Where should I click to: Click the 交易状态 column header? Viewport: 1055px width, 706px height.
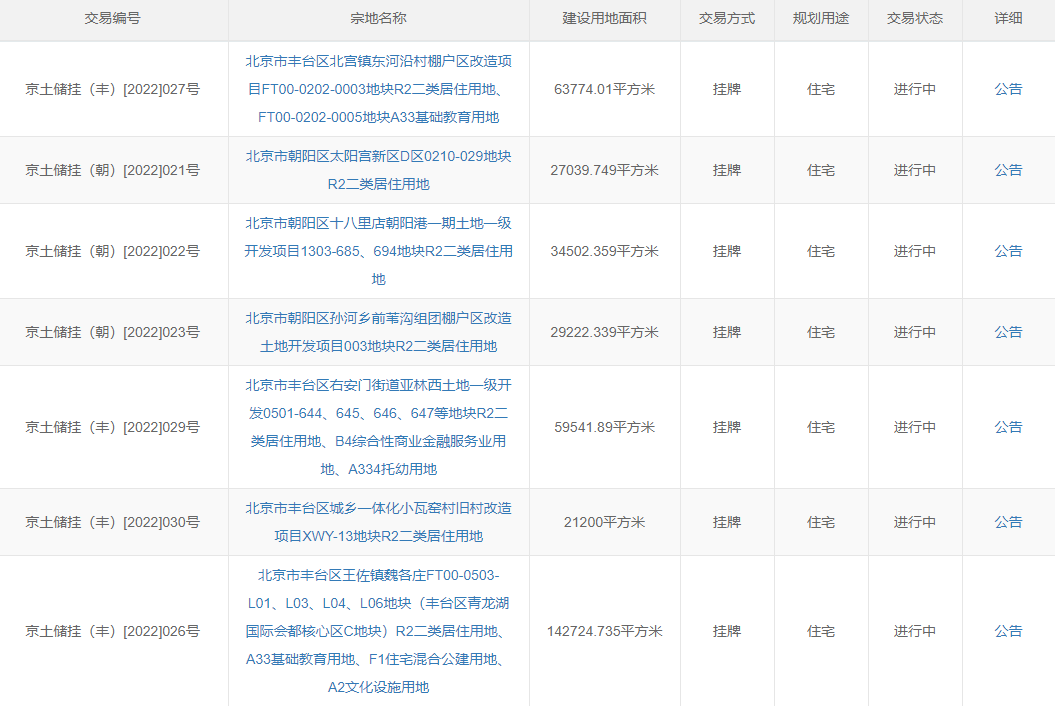click(914, 19)
